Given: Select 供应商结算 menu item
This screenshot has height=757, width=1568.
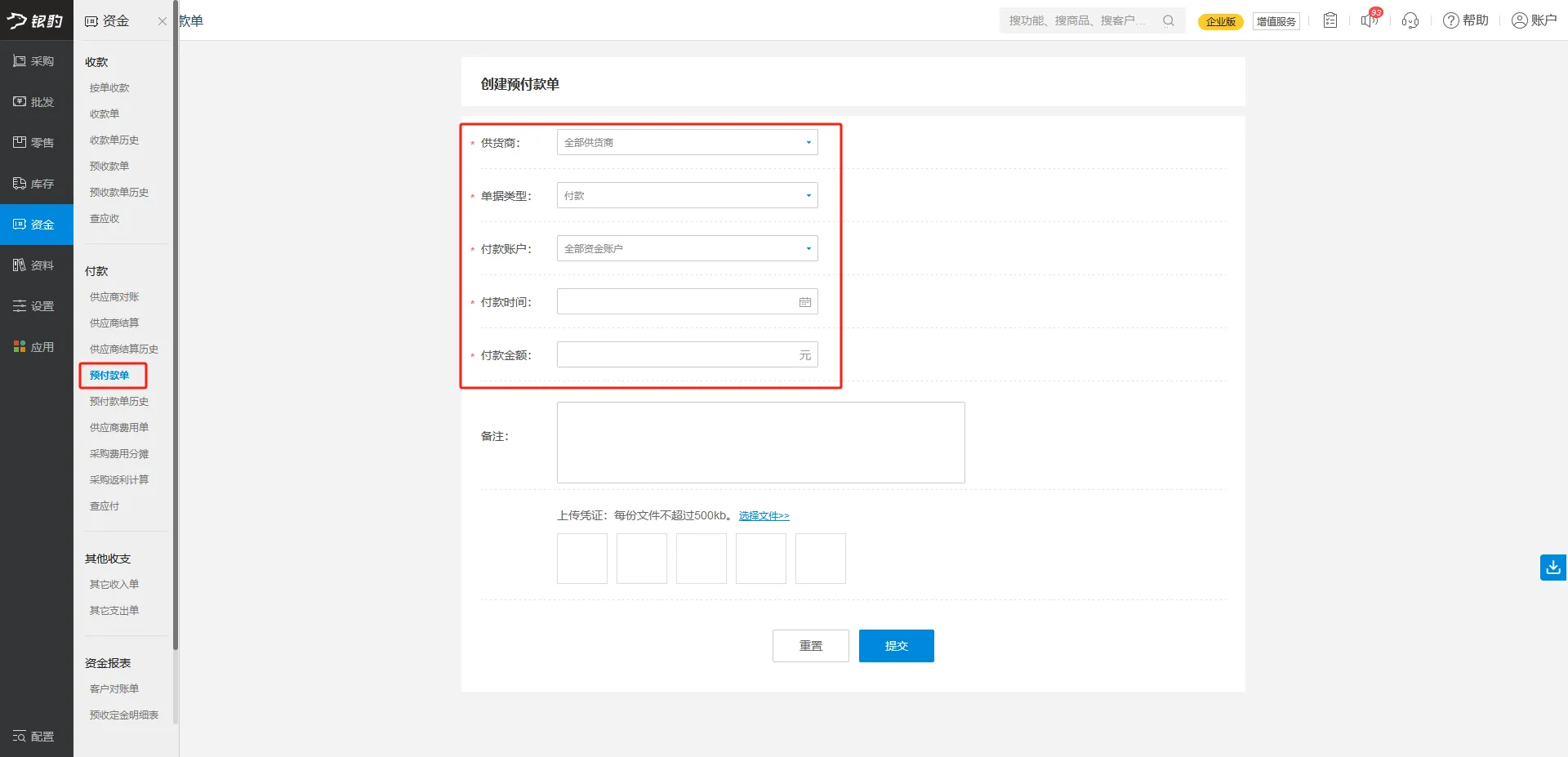Looking at the screenshot, I should coord(114,323).
